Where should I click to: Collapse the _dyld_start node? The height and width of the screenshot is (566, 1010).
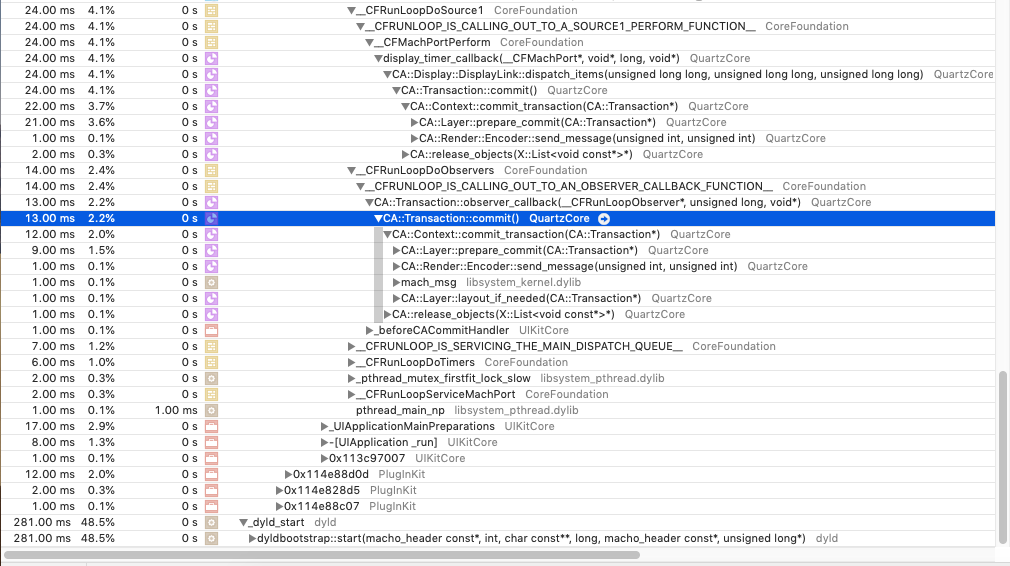coord(243,523)
